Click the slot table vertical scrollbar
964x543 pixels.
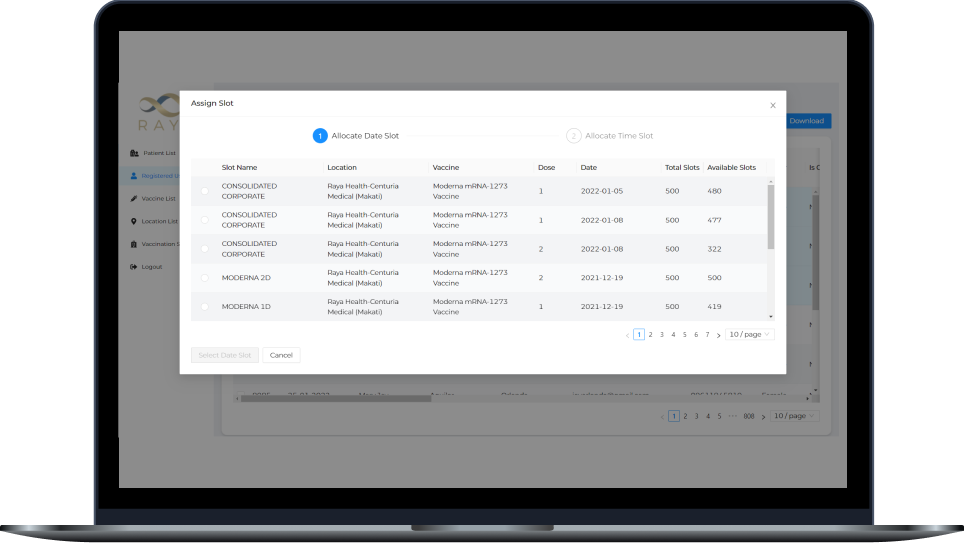tap(771, 216)
